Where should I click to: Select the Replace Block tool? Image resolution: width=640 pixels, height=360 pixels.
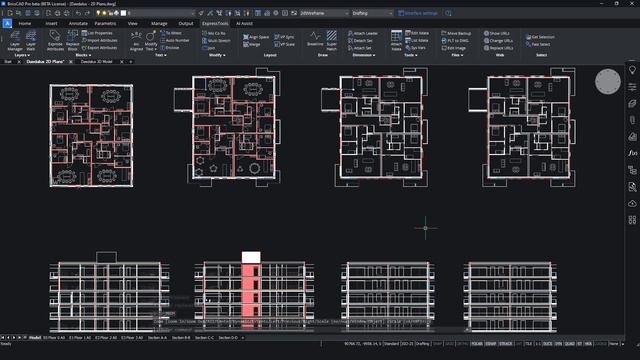pyautogui.click(x=73, y=40)
